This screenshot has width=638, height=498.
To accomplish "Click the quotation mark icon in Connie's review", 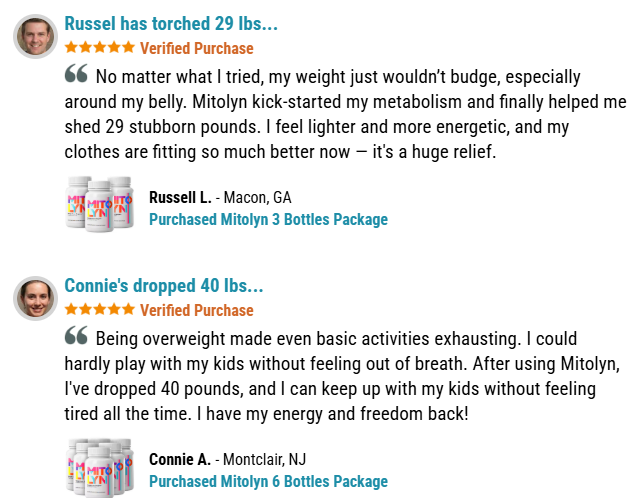I will pos(76,337).
